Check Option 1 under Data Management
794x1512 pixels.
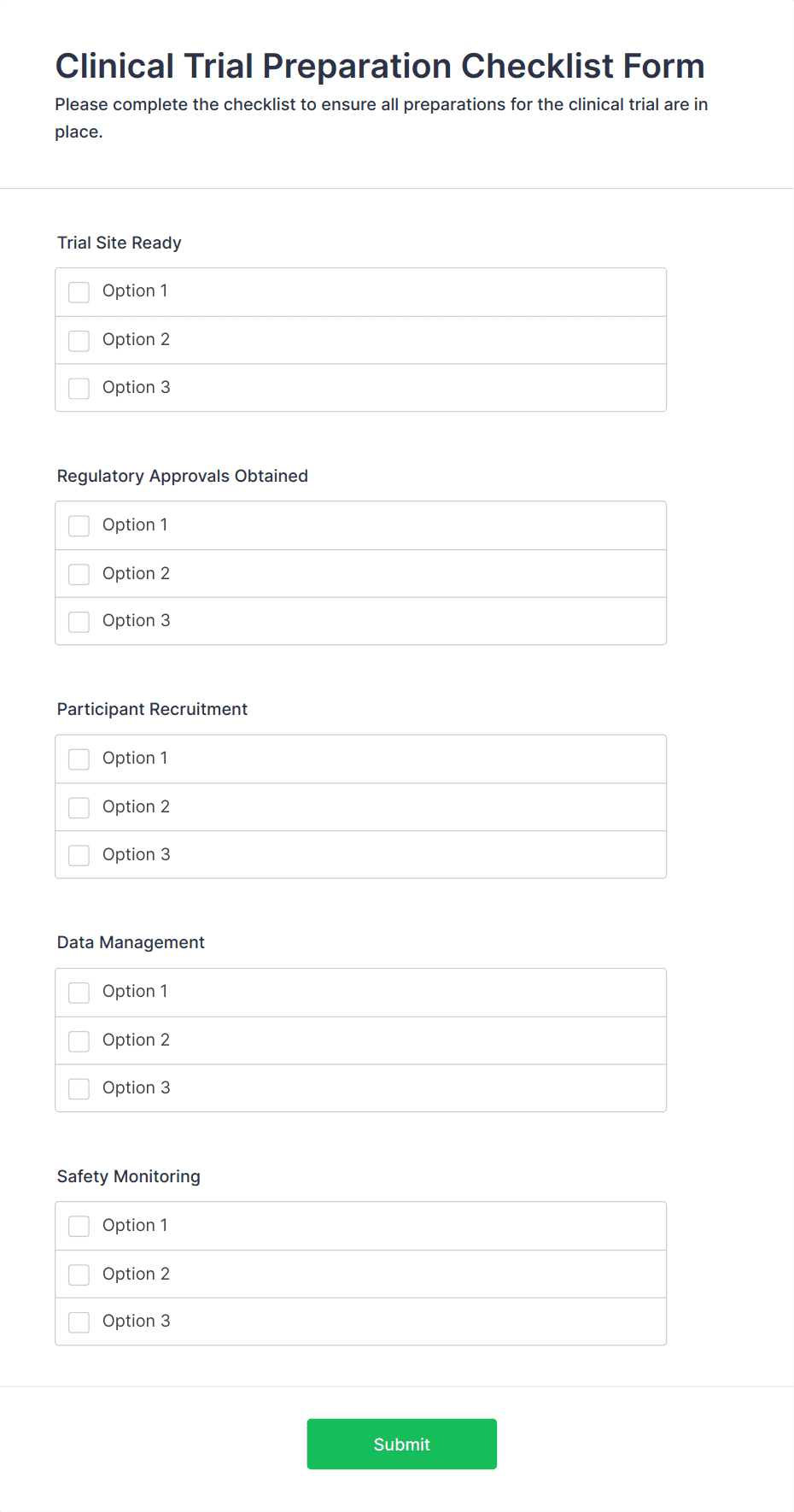79,992
